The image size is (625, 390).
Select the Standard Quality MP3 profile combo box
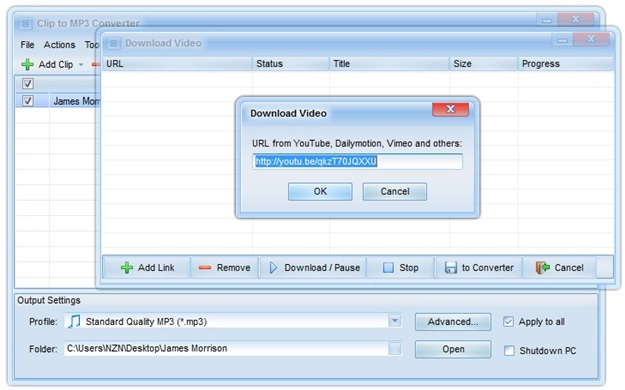[233, 321]
